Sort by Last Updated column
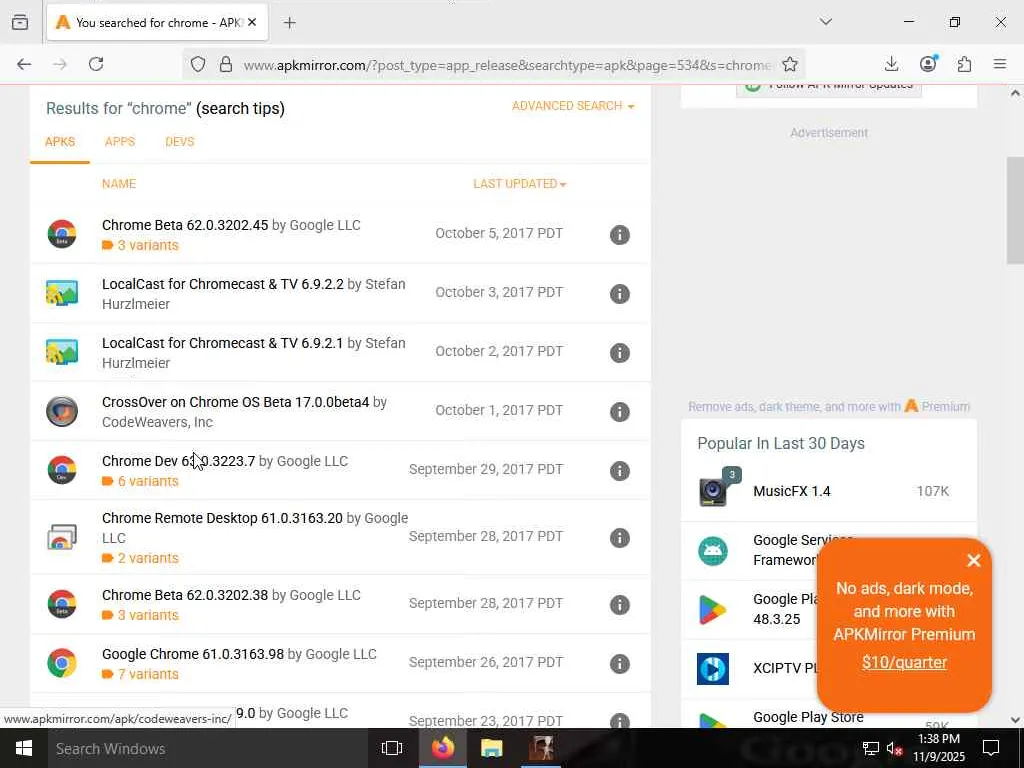This screenshot has width=1024, height=768. coord(519,184)
